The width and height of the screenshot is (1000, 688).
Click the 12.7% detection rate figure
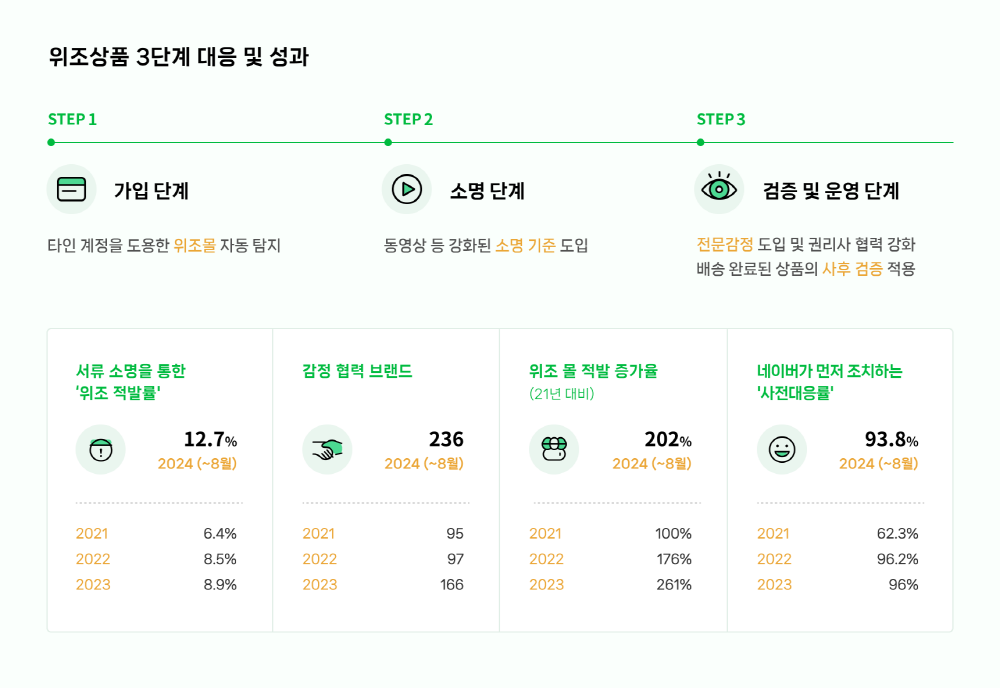pyautogui.click(x=210, y=439)
